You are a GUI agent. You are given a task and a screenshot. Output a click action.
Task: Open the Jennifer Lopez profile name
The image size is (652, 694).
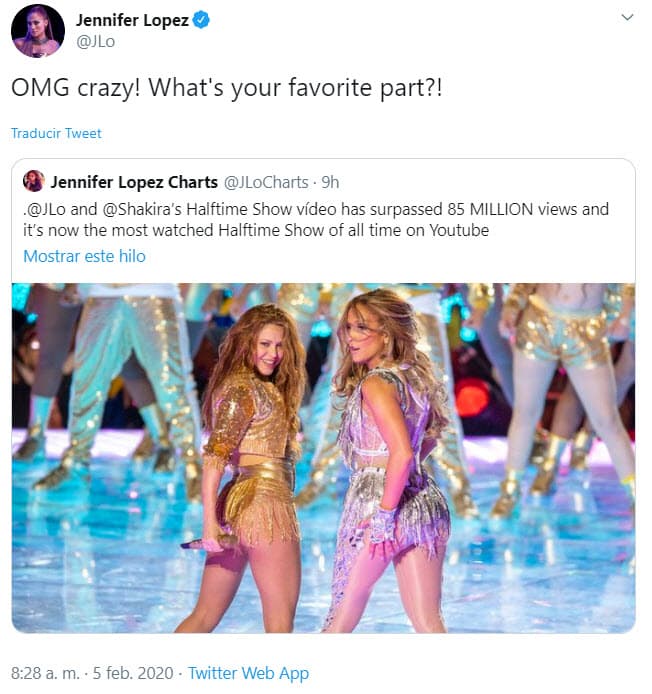[132, 21]
